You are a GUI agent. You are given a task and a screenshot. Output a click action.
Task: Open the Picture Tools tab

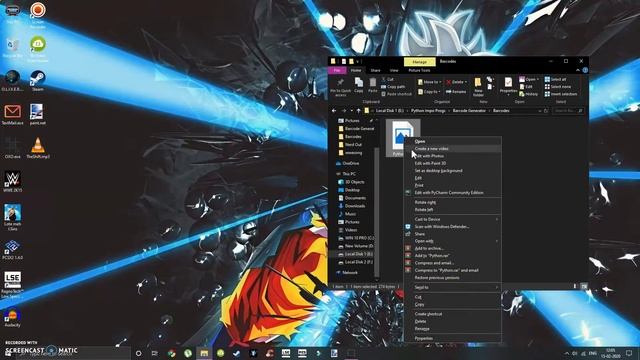(419, 70)
